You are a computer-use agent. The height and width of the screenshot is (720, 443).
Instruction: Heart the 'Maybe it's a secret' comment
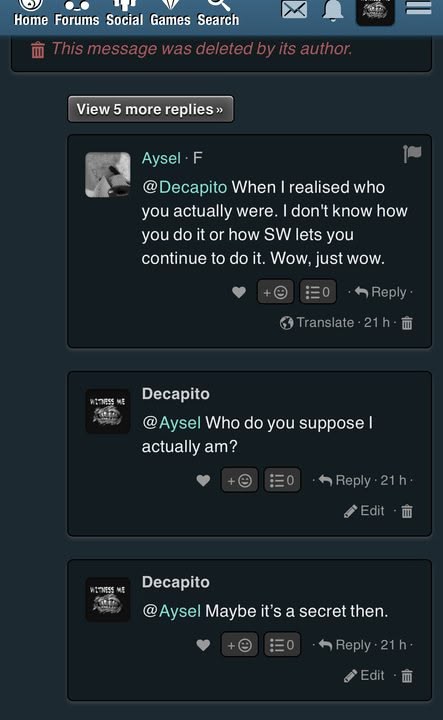point(203,645)
